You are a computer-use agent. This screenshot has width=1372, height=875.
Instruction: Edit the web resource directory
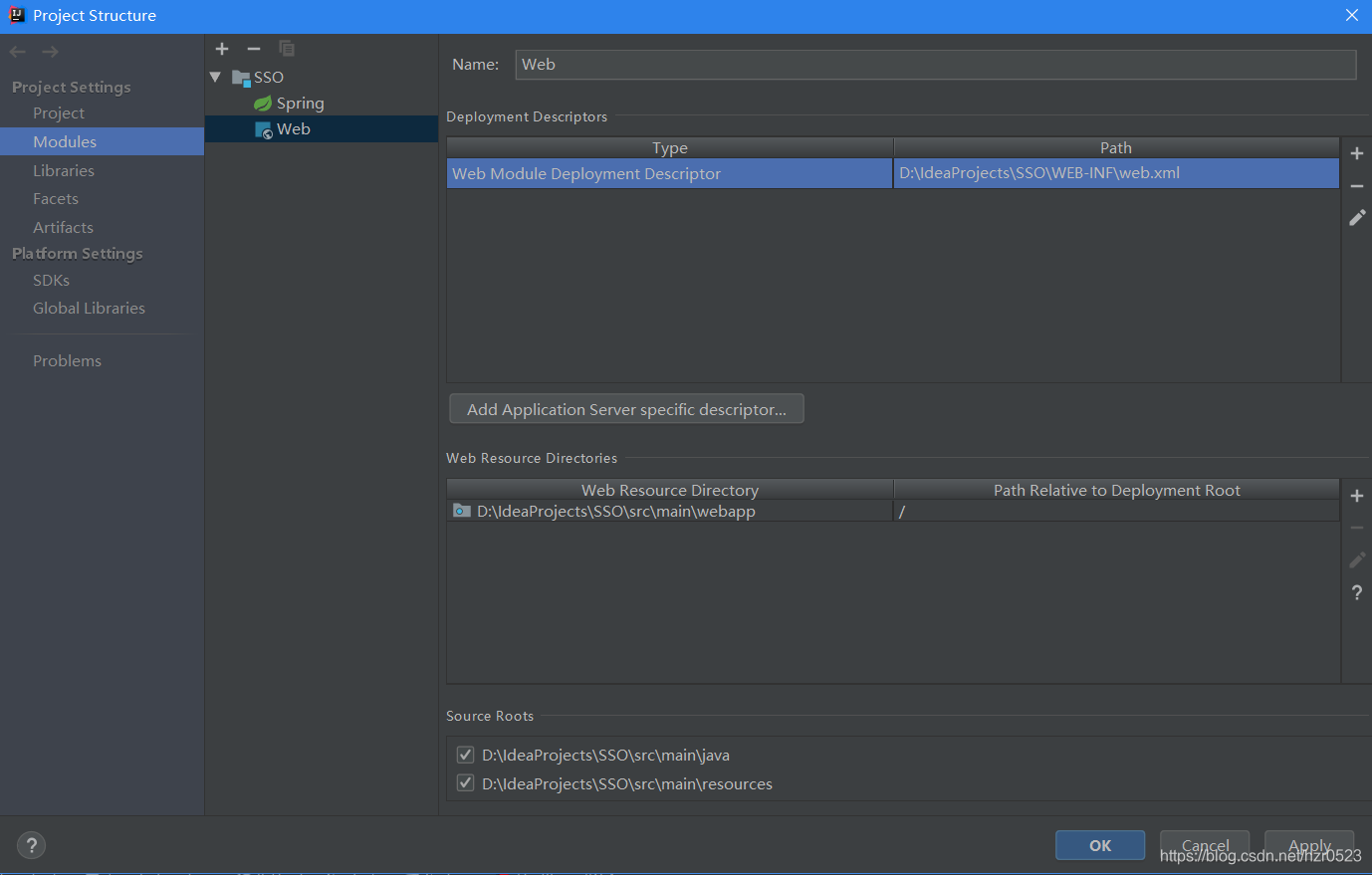[x=1357, y=560]
